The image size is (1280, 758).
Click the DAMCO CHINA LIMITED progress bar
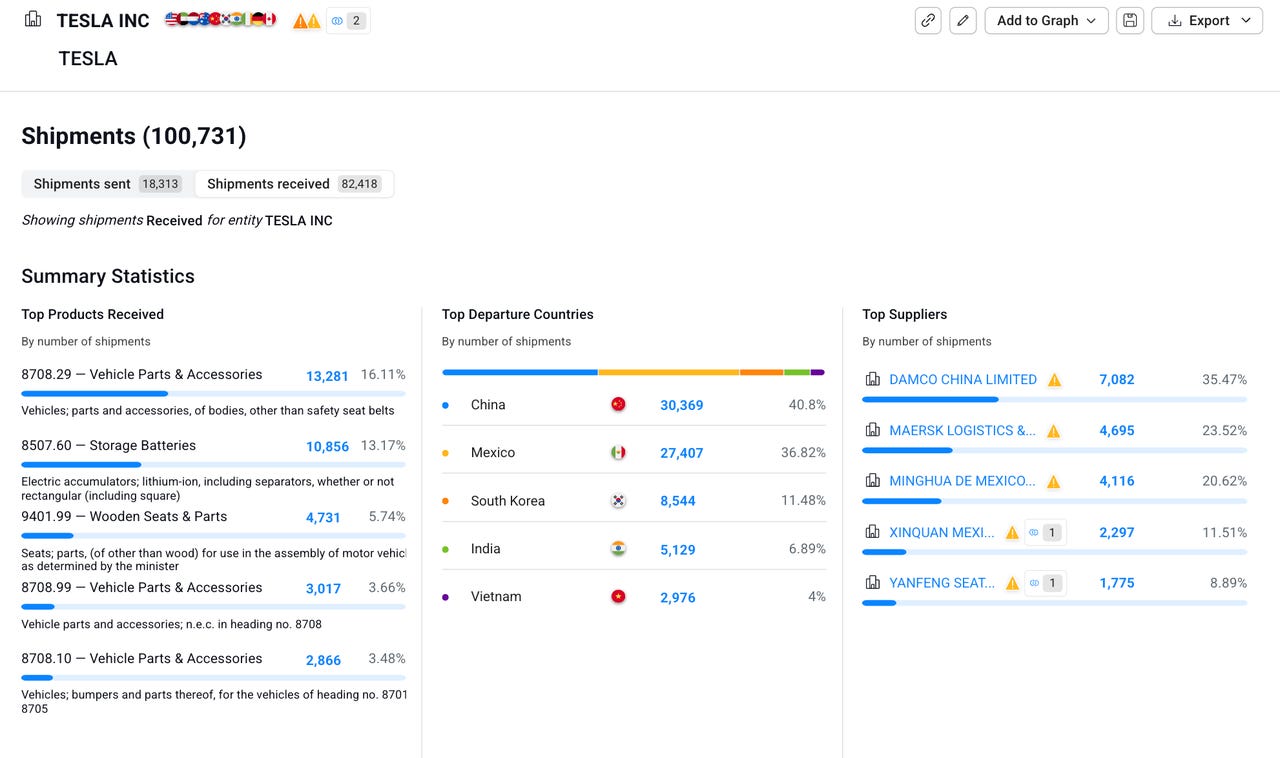coord(1054,399)
